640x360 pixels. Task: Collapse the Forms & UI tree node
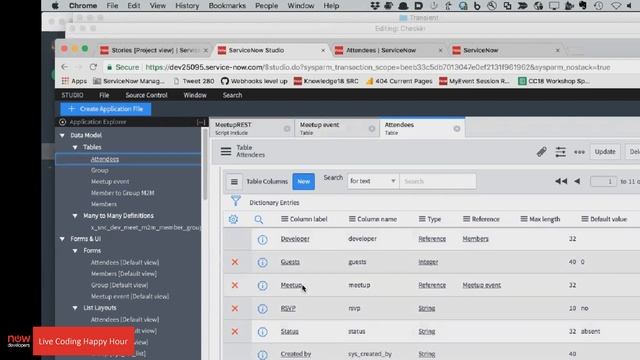click(62, 239)
